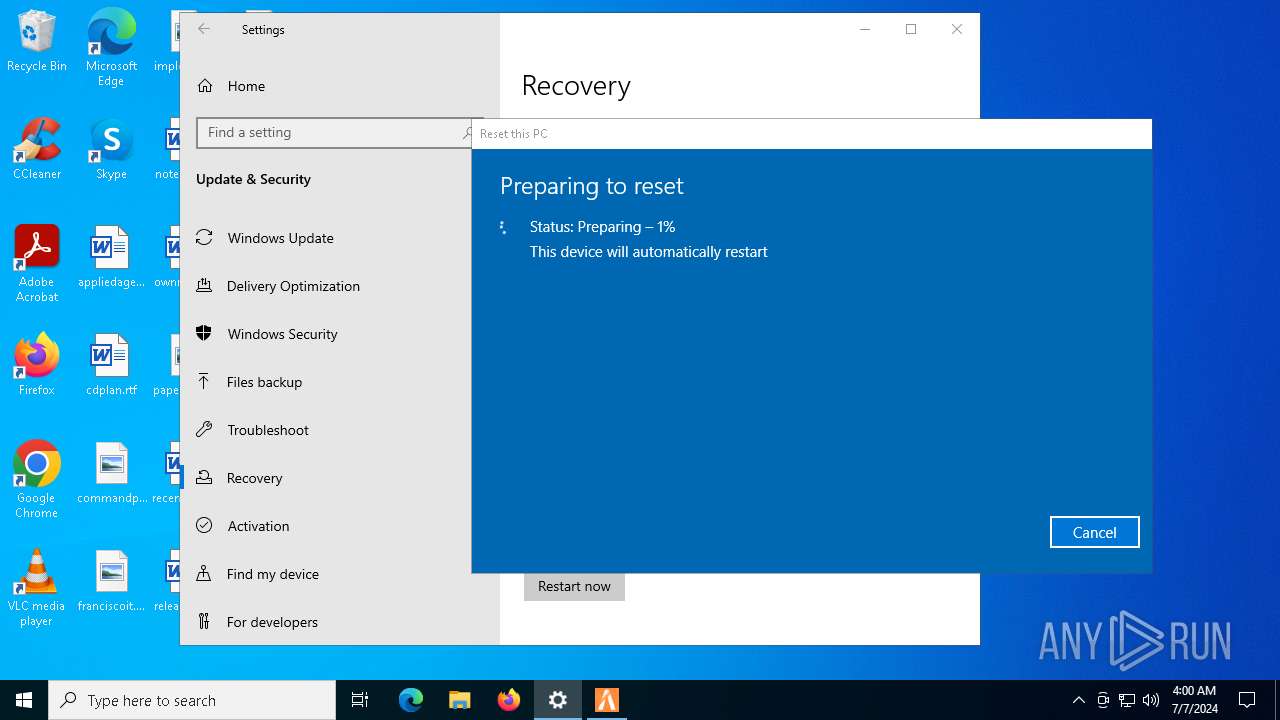Open the Meet Now tray icon
The width and height of the screenshot is (1280, 720).
click(x=1103, y=700)
